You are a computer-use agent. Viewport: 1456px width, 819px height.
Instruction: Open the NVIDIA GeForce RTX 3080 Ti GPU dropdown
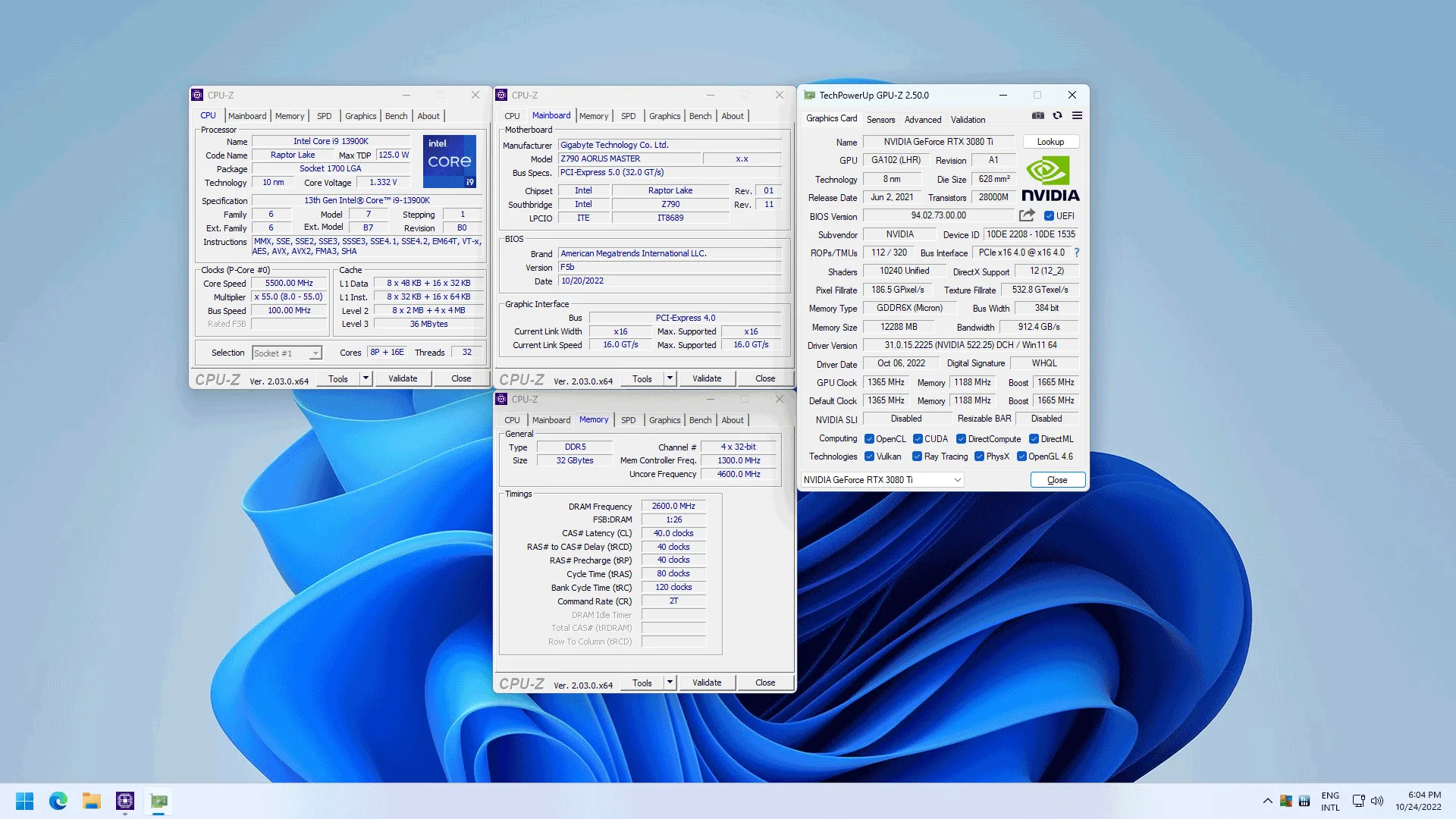[x=882, y=480]
